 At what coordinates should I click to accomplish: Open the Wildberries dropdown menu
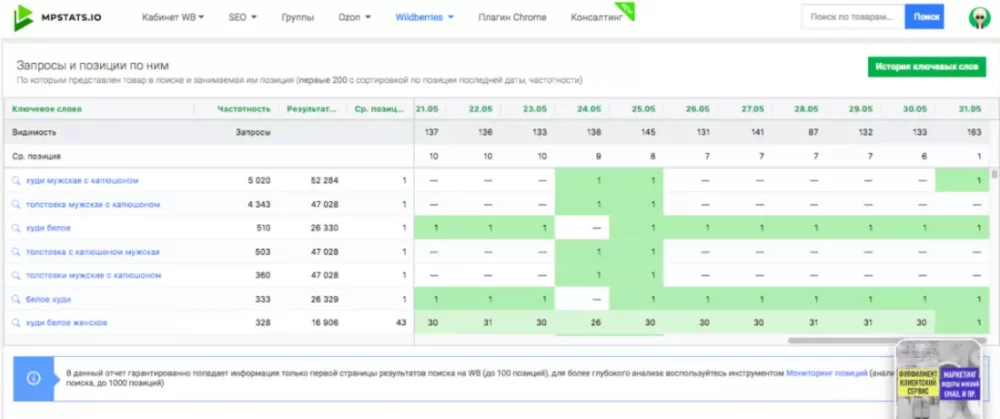tap(425, 18)
